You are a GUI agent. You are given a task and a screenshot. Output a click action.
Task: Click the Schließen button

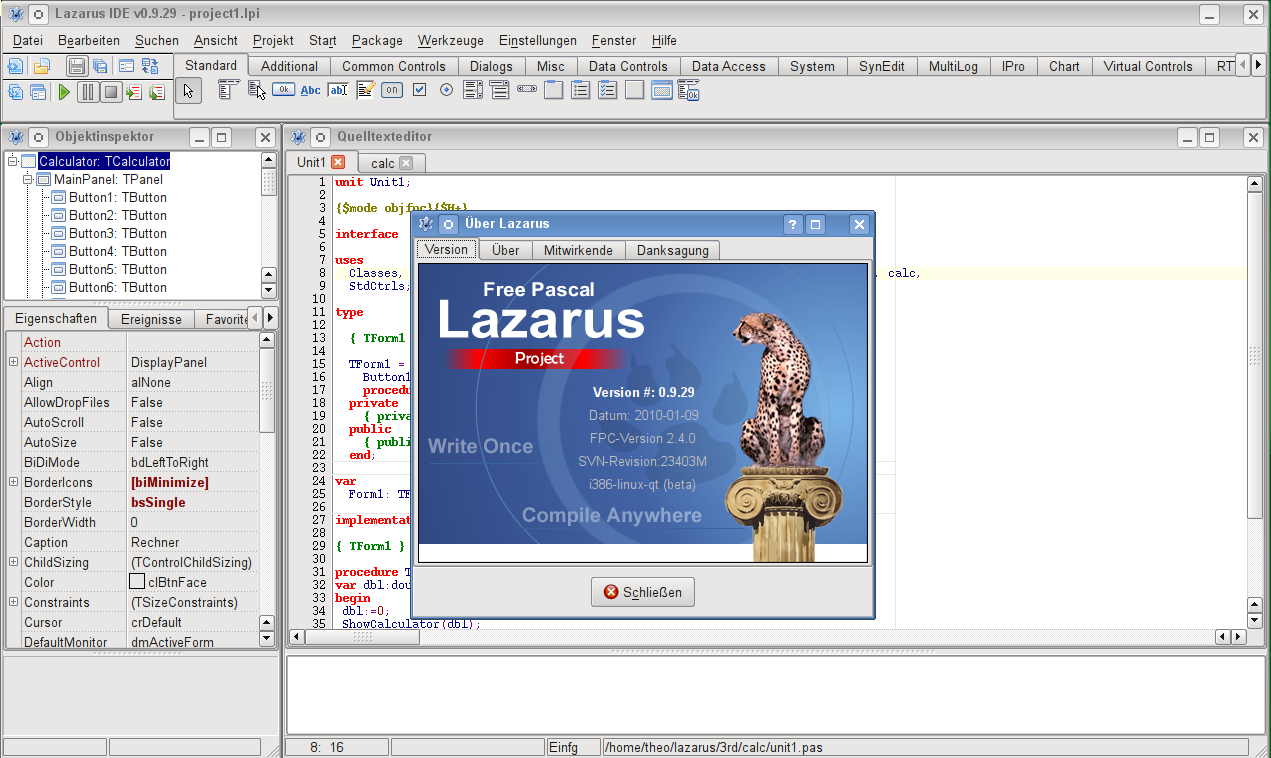[x=642, y=592]
